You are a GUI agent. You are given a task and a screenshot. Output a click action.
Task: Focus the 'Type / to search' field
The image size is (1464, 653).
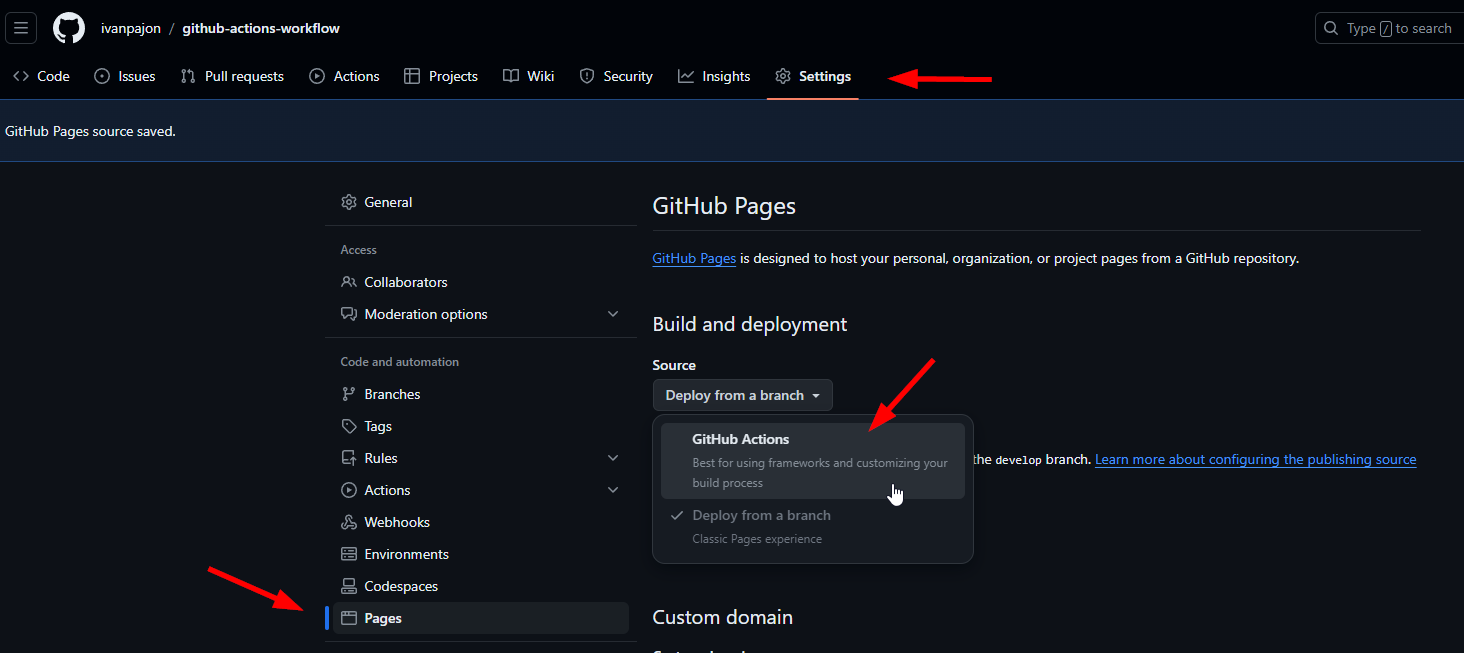tap(1390, 28)
